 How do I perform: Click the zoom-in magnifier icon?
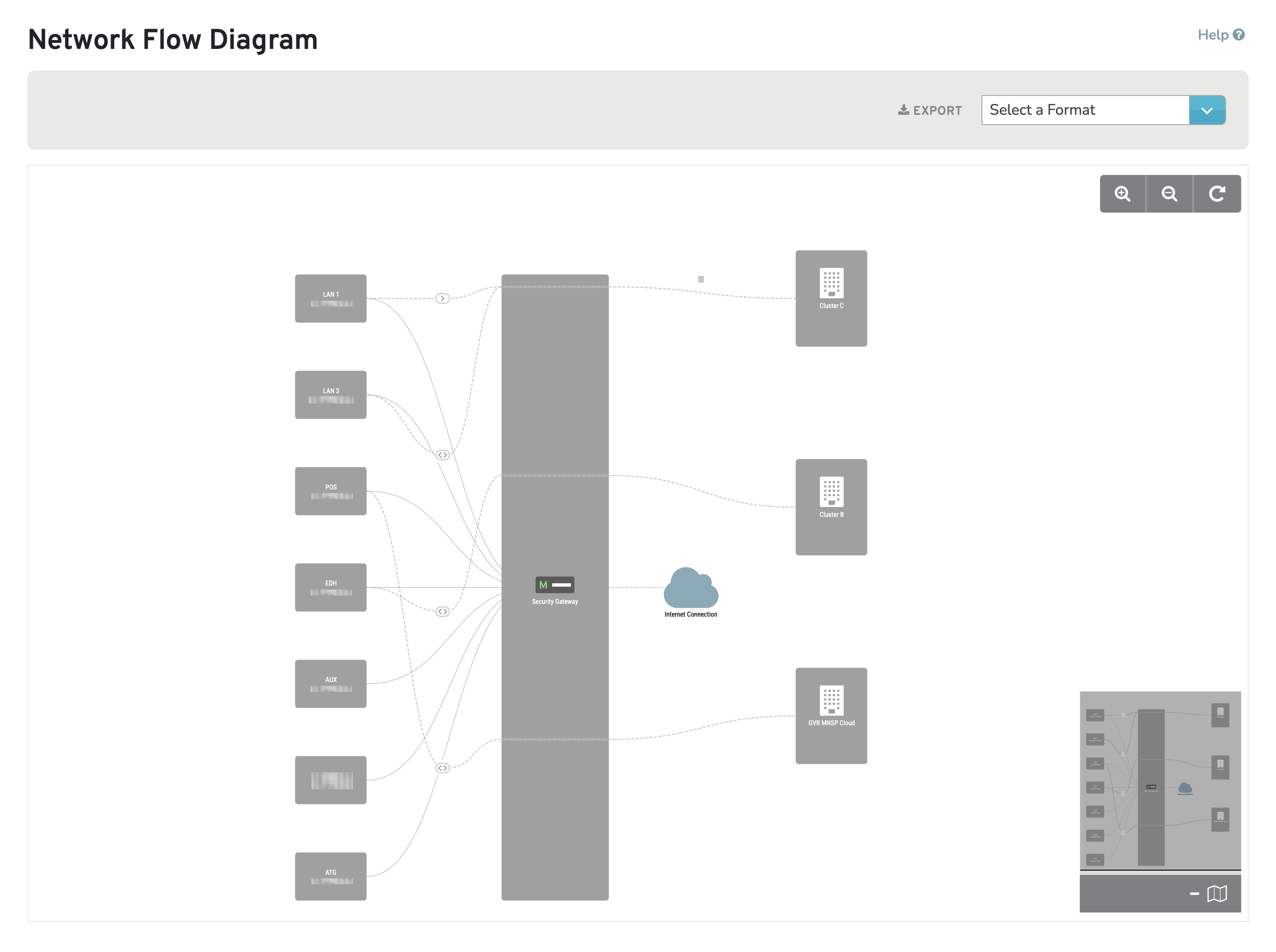[1123, 194]
